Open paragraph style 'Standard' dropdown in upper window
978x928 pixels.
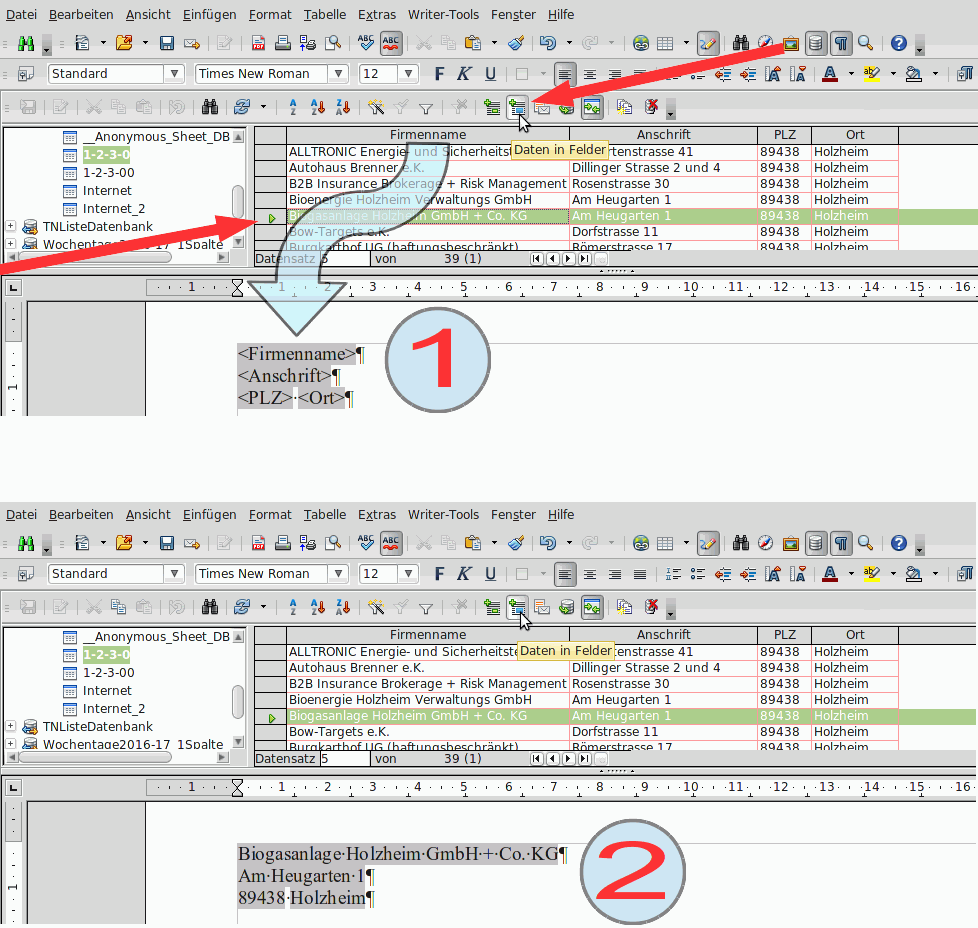[x=174, y=74]
